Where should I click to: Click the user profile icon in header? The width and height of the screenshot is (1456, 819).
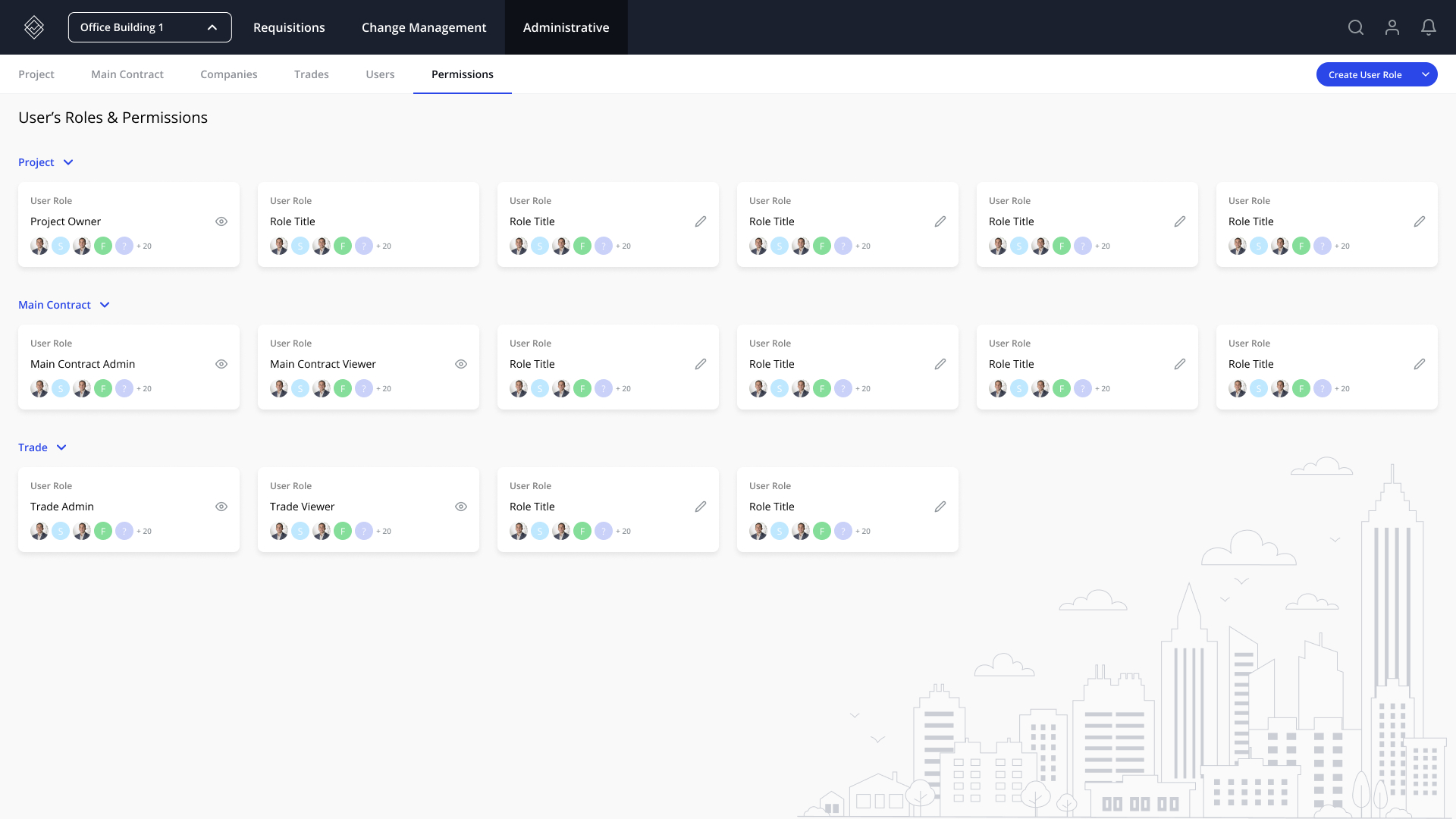pyautogui.click(x=1392, y=27)
